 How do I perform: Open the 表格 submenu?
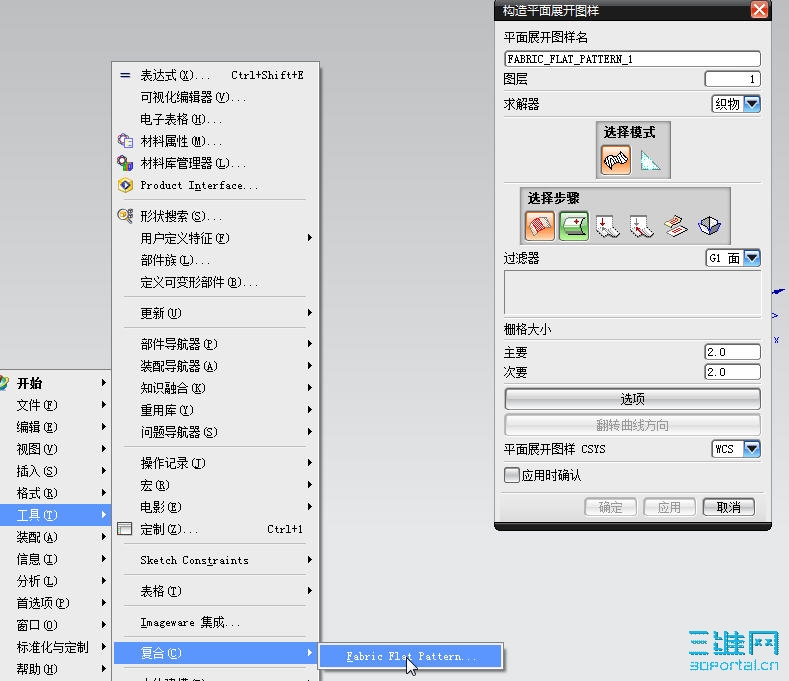216,591
